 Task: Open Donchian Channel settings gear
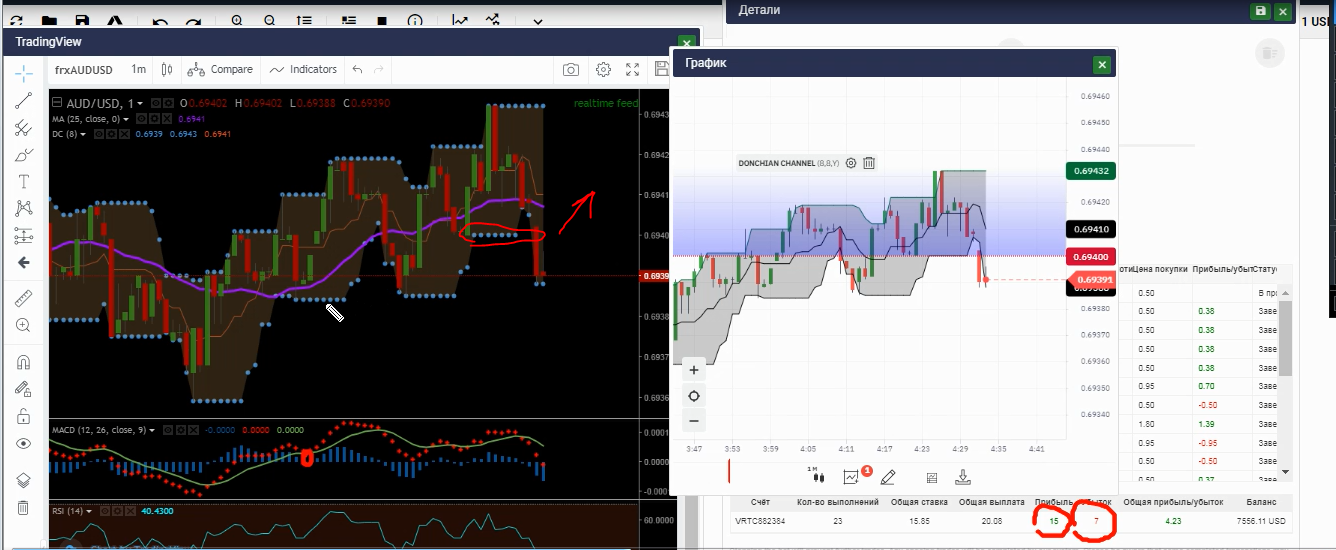click(851, 163)
